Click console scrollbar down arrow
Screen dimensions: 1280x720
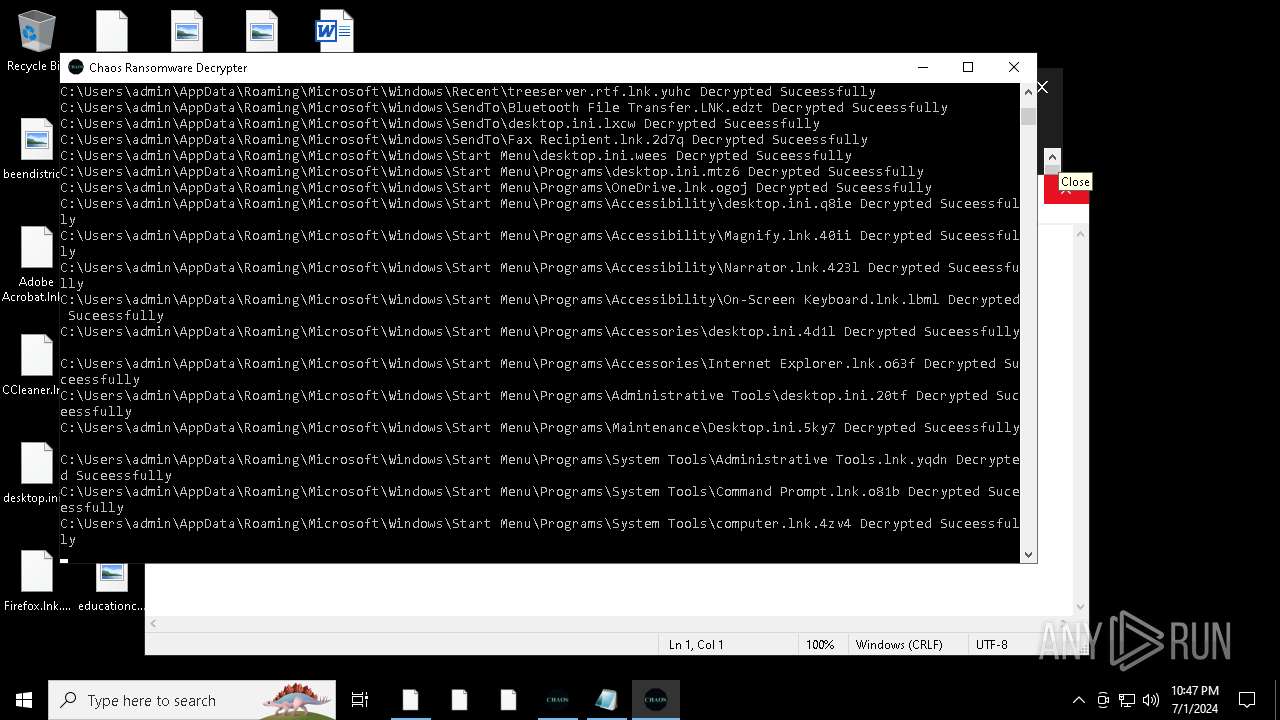[1028, 554]
